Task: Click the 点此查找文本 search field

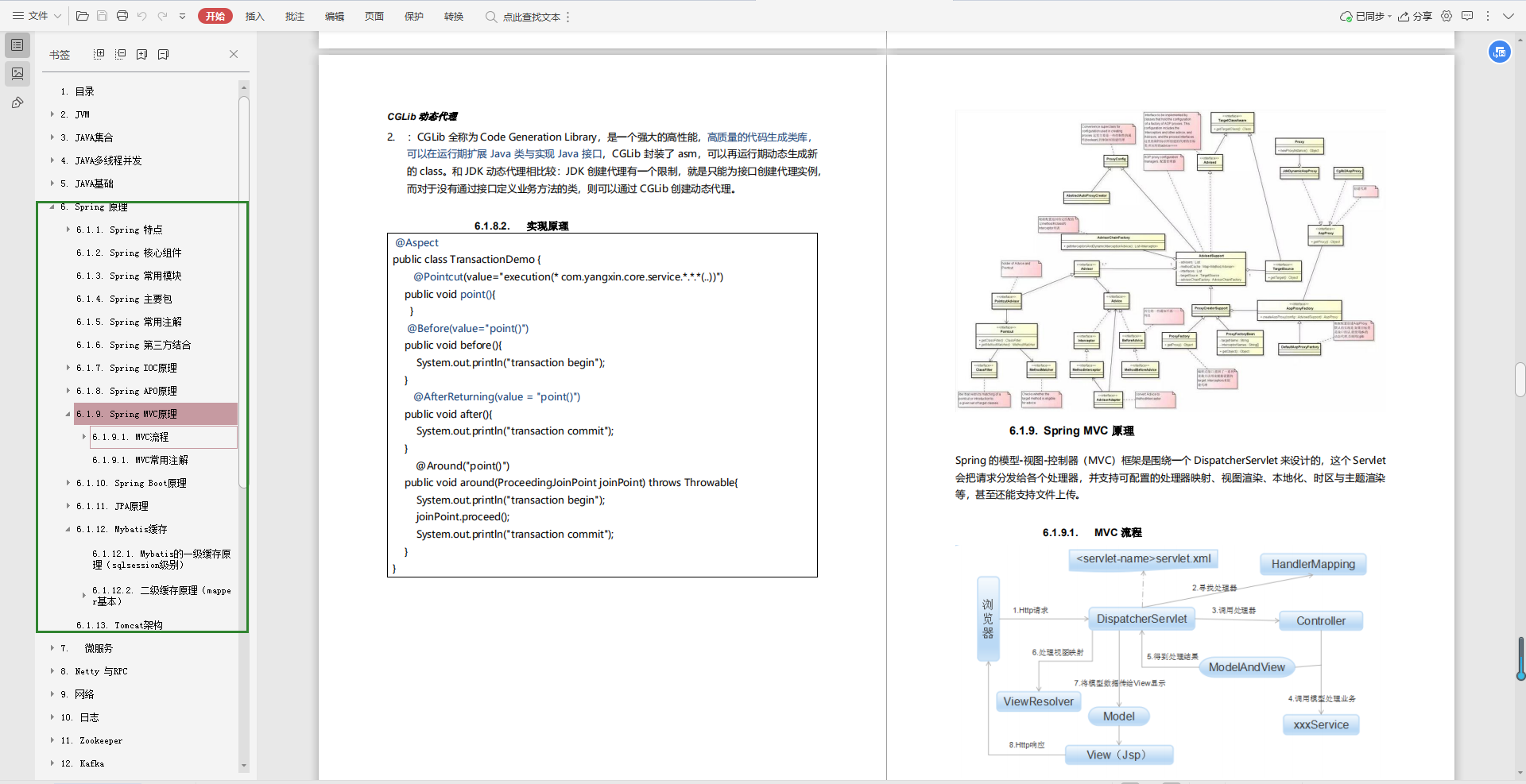Action: (x=523, y=17)
